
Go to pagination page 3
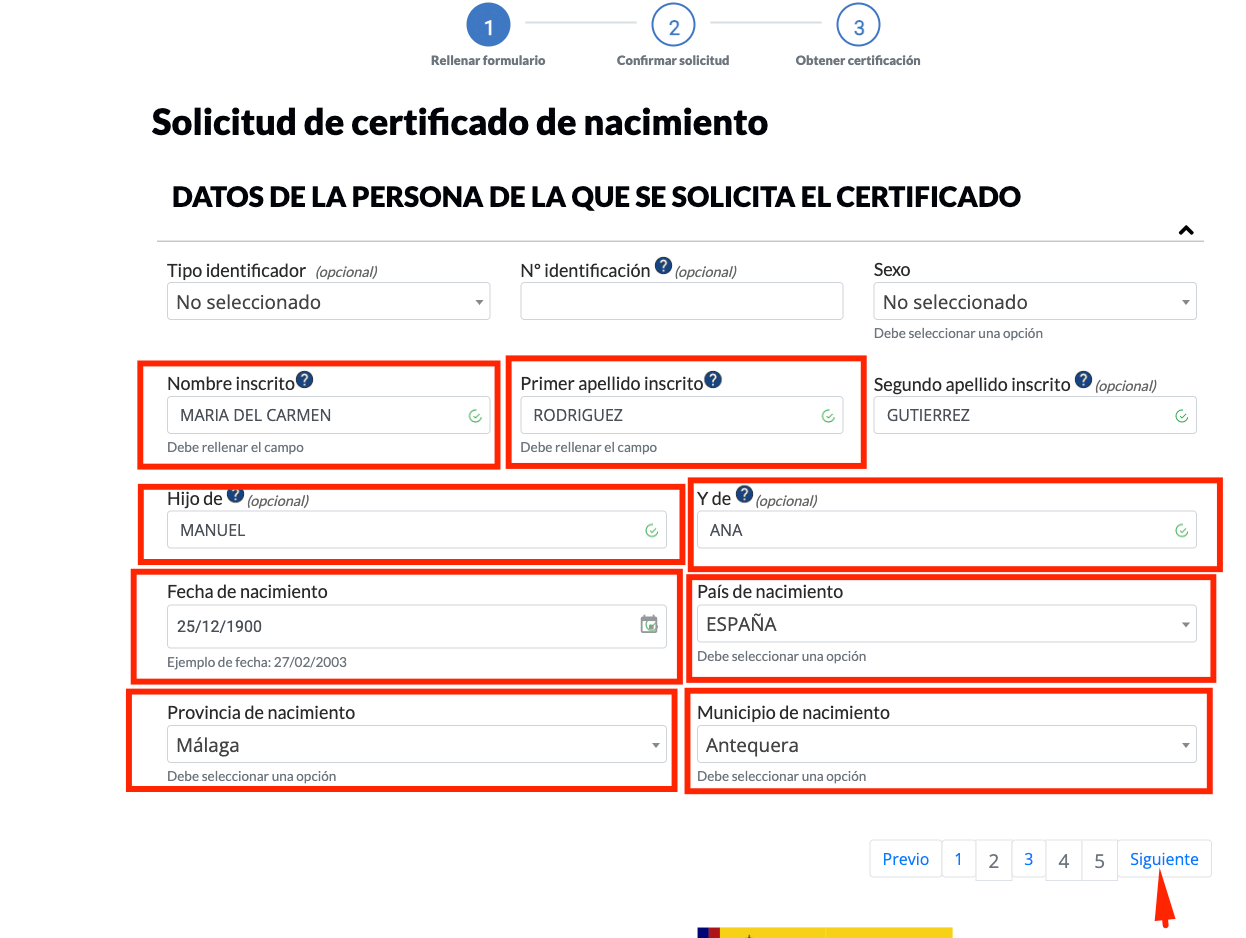pyautogui.click(x=1028, y=859)
